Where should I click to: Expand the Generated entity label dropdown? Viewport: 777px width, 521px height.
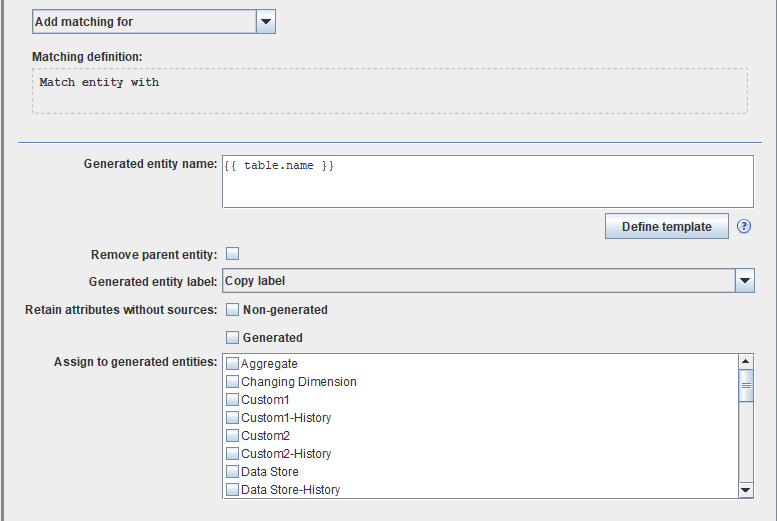point(744,281)
